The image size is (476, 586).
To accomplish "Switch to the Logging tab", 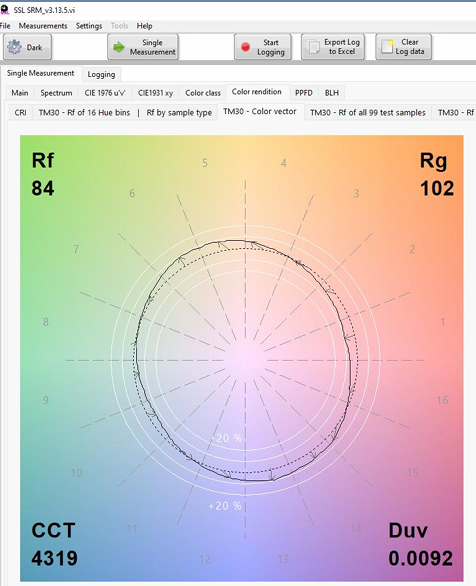I will coord(101,74).
